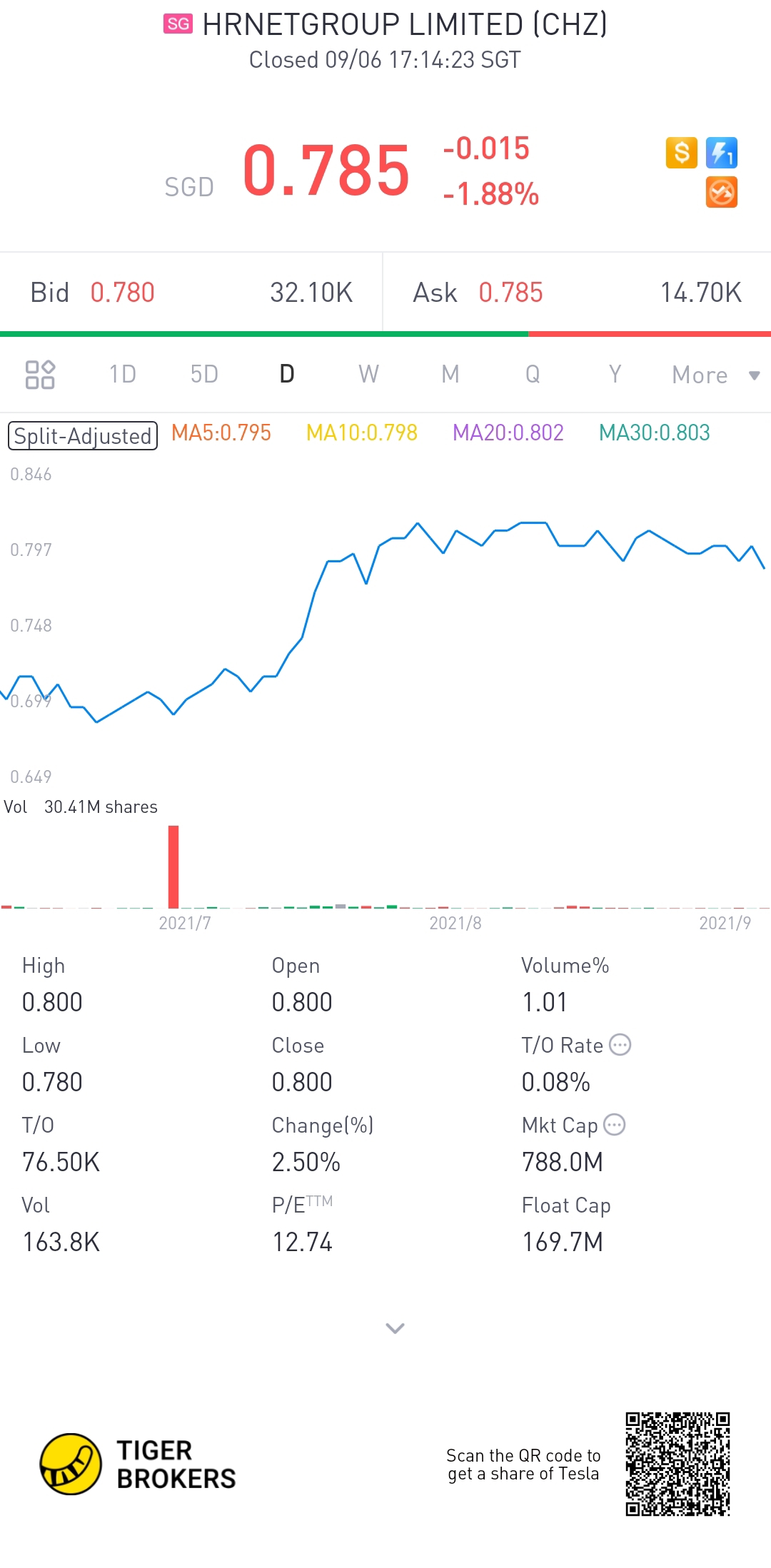This screenshot has height=1568, width=771.
Task: Select the M monthly chart tab
Action: pyautogui.click(x=450, y=374)
